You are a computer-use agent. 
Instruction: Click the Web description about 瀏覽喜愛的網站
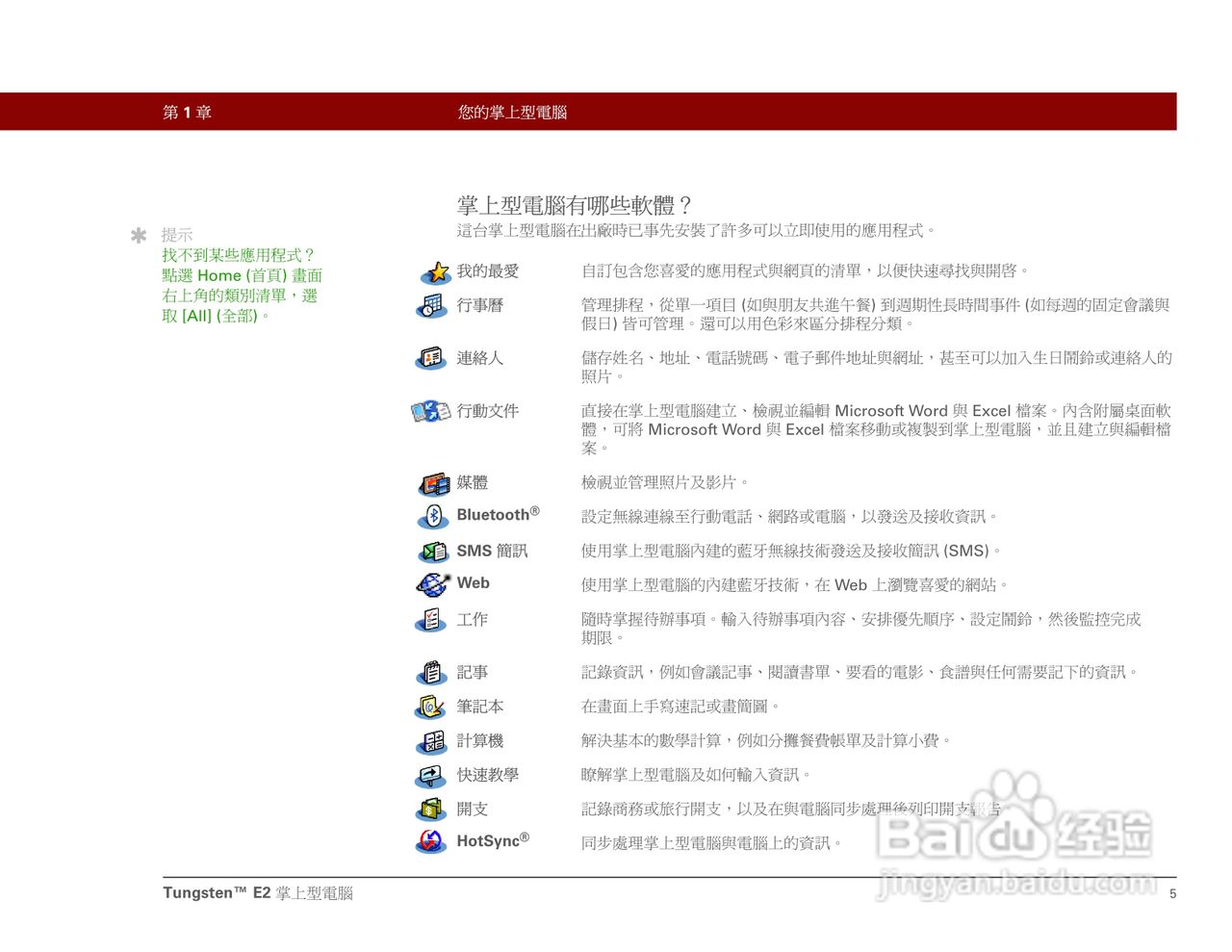click(795, 585)
